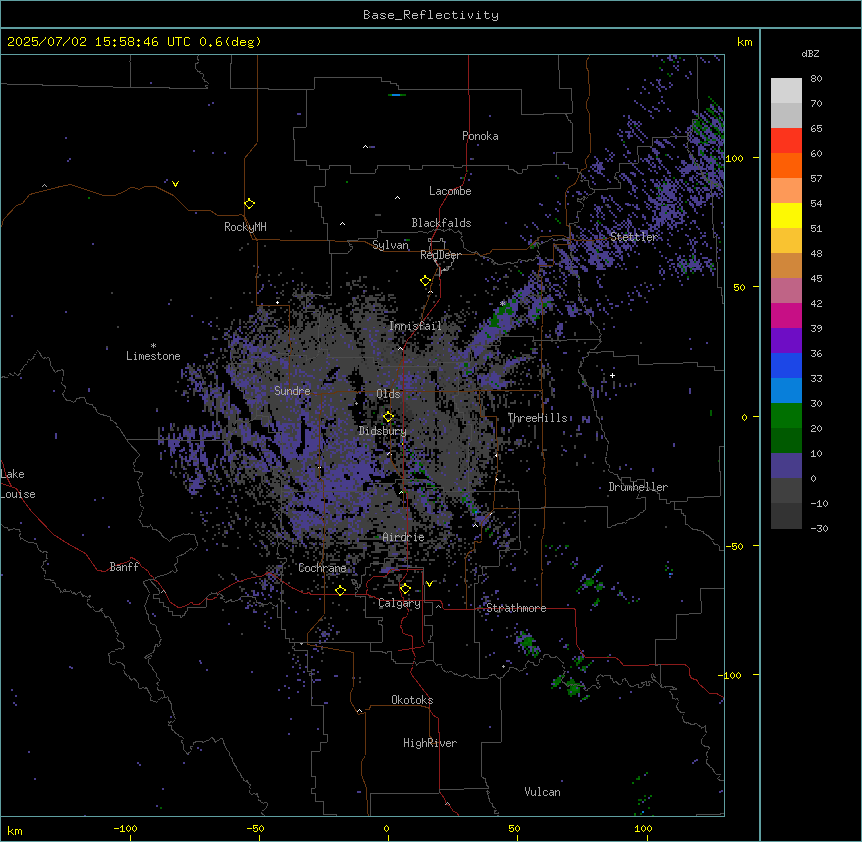
Task: Click the asterisk marker above Limestone
Action: click(x=153, y=346)
